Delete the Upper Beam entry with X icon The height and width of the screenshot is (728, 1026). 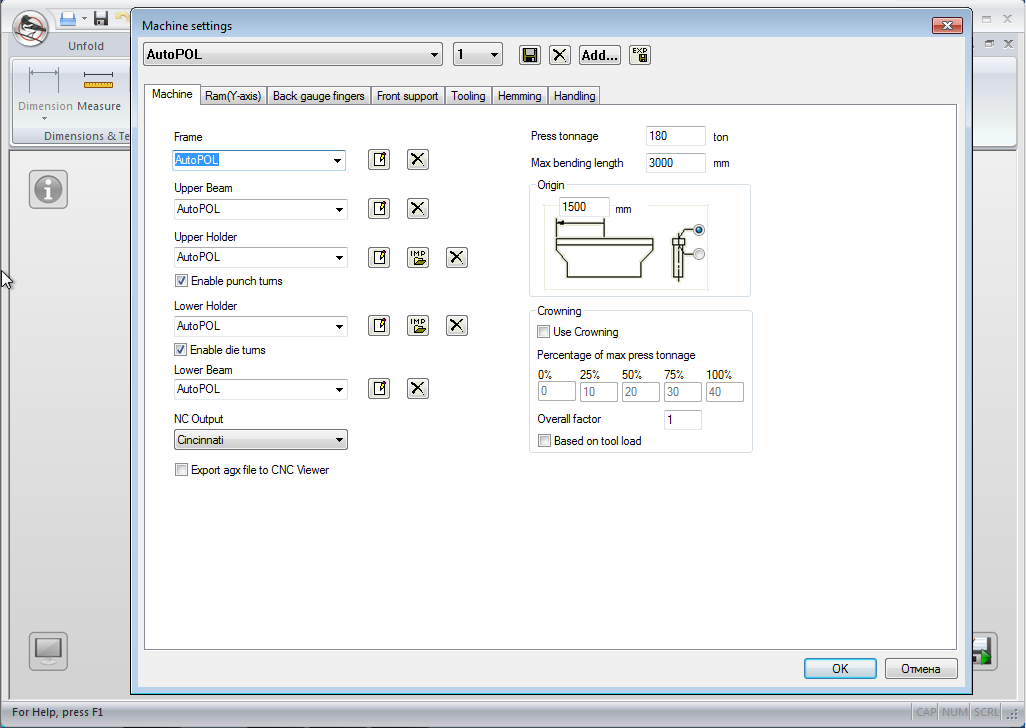(x=418, y=209)
